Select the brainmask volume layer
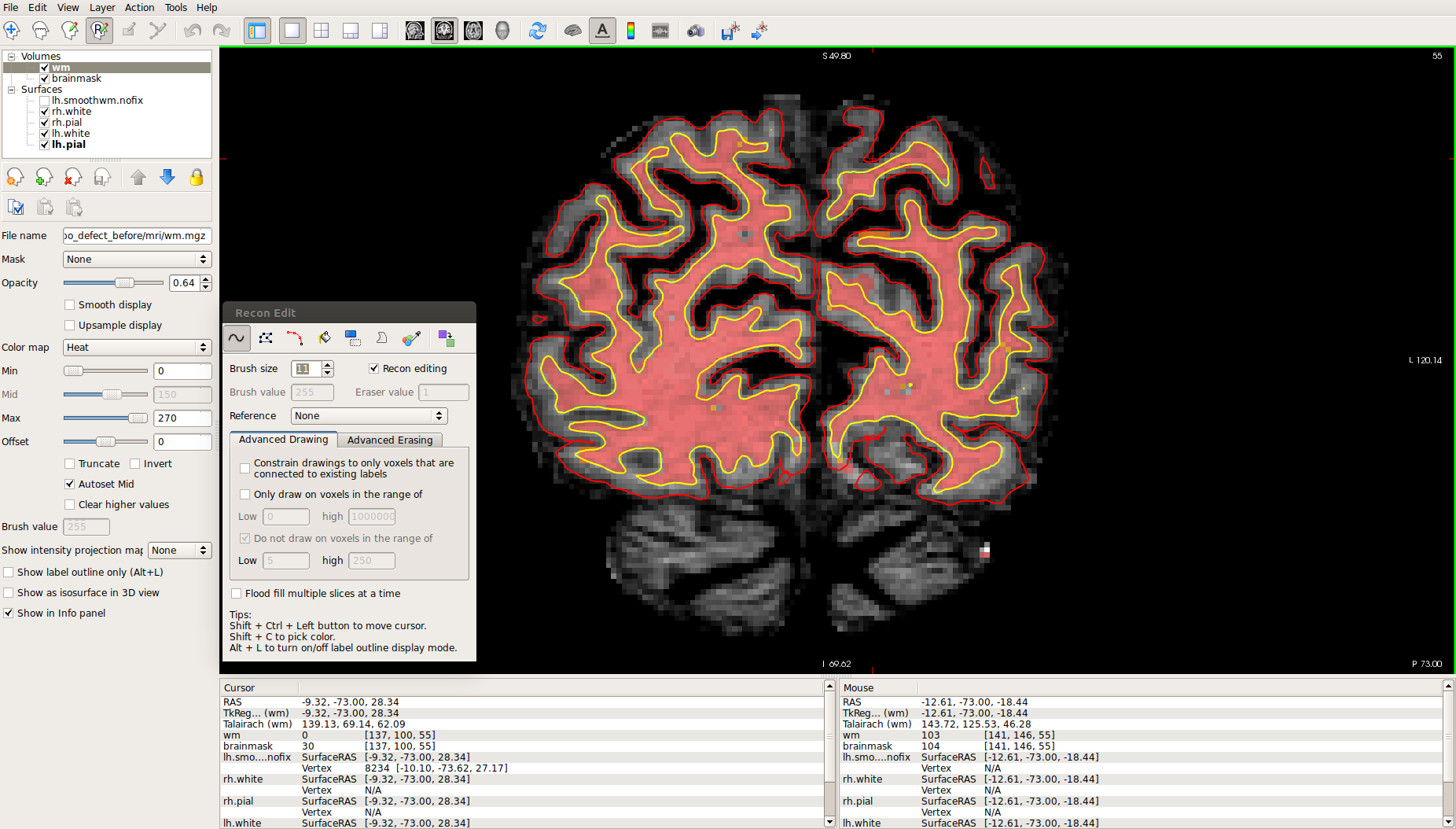Viewport: 1456px width, 829px height. point(76,79)
